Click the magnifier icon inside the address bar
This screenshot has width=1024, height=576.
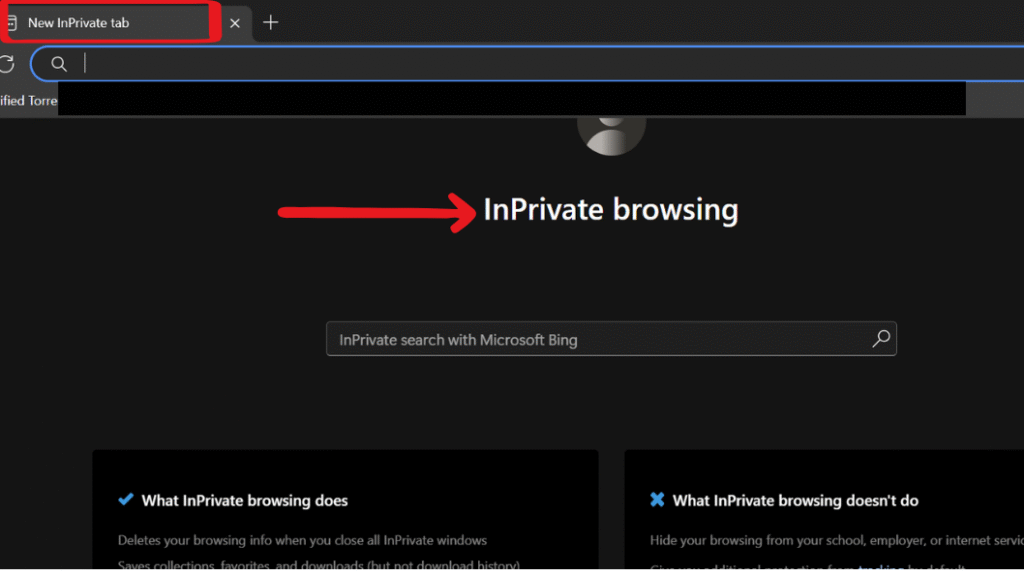tap(59, 64)
